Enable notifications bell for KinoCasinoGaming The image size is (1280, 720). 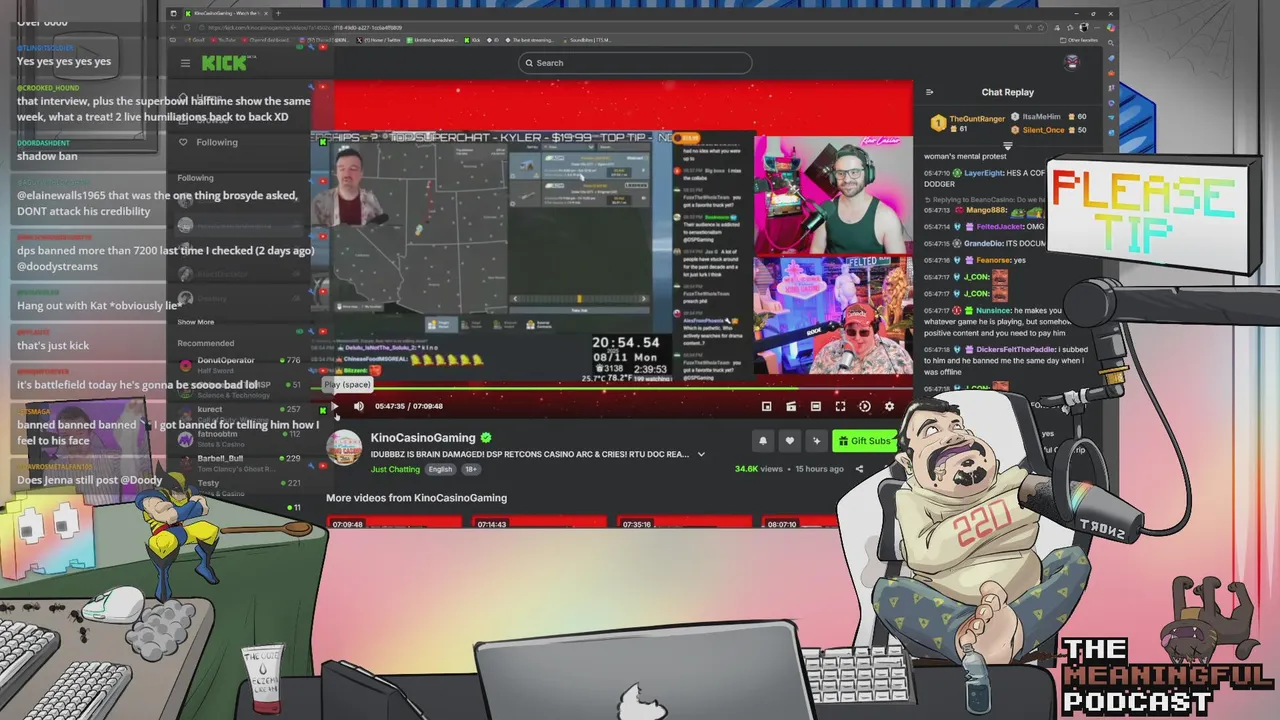click(x=763, y=440)
